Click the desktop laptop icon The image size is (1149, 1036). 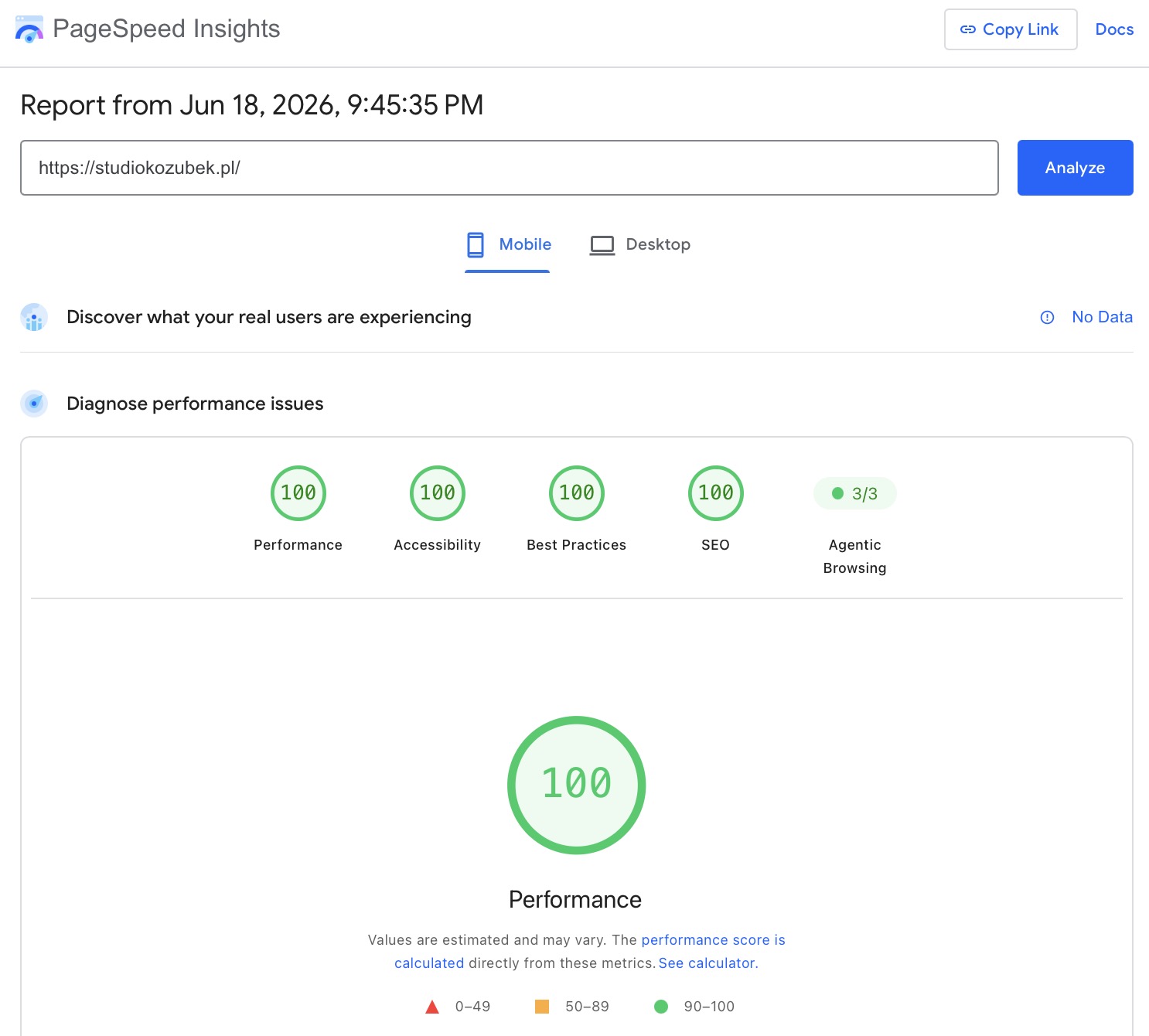(602, 245)
